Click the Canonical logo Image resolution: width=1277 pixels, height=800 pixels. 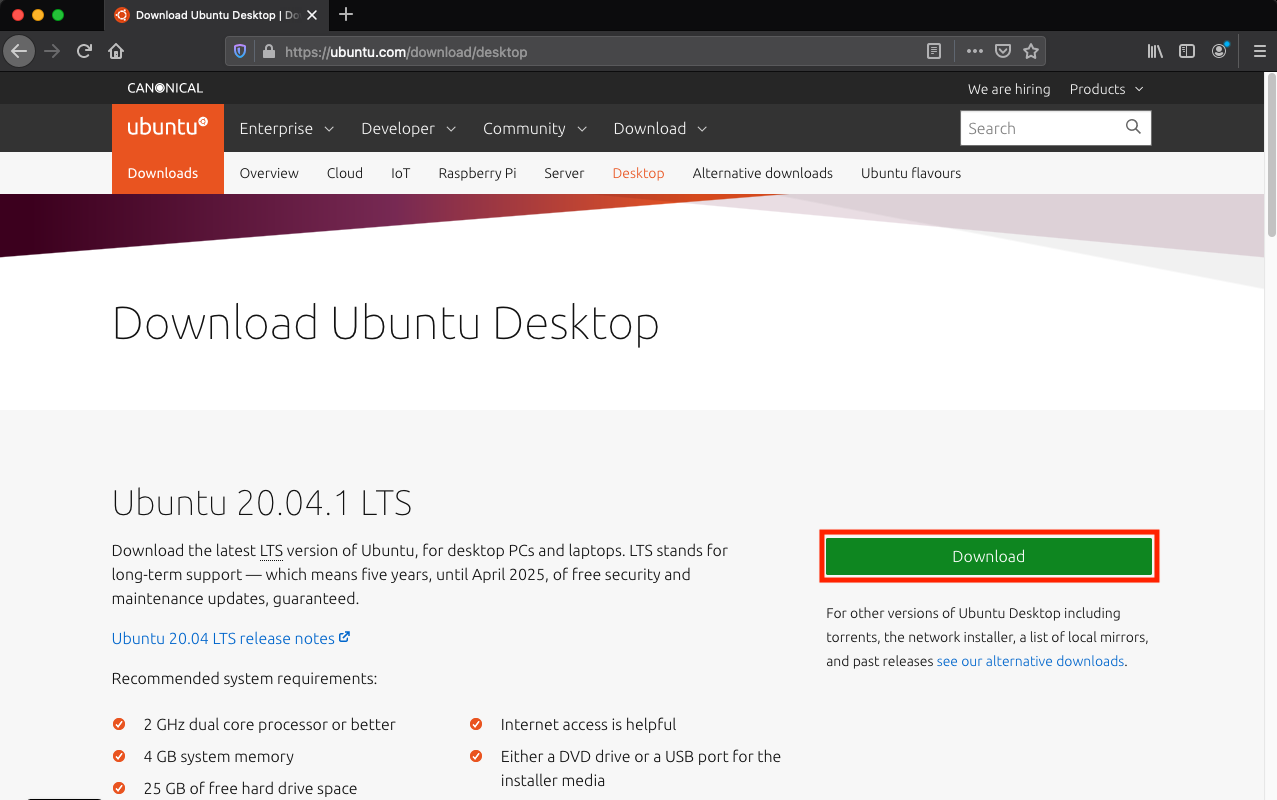(x=165, y=88)
